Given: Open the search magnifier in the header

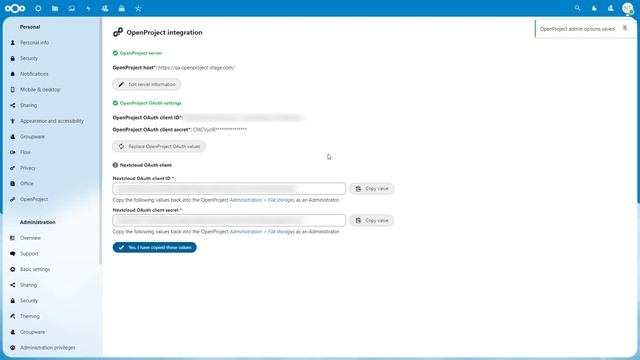Looking at the screenshot, I should point(577,8).
